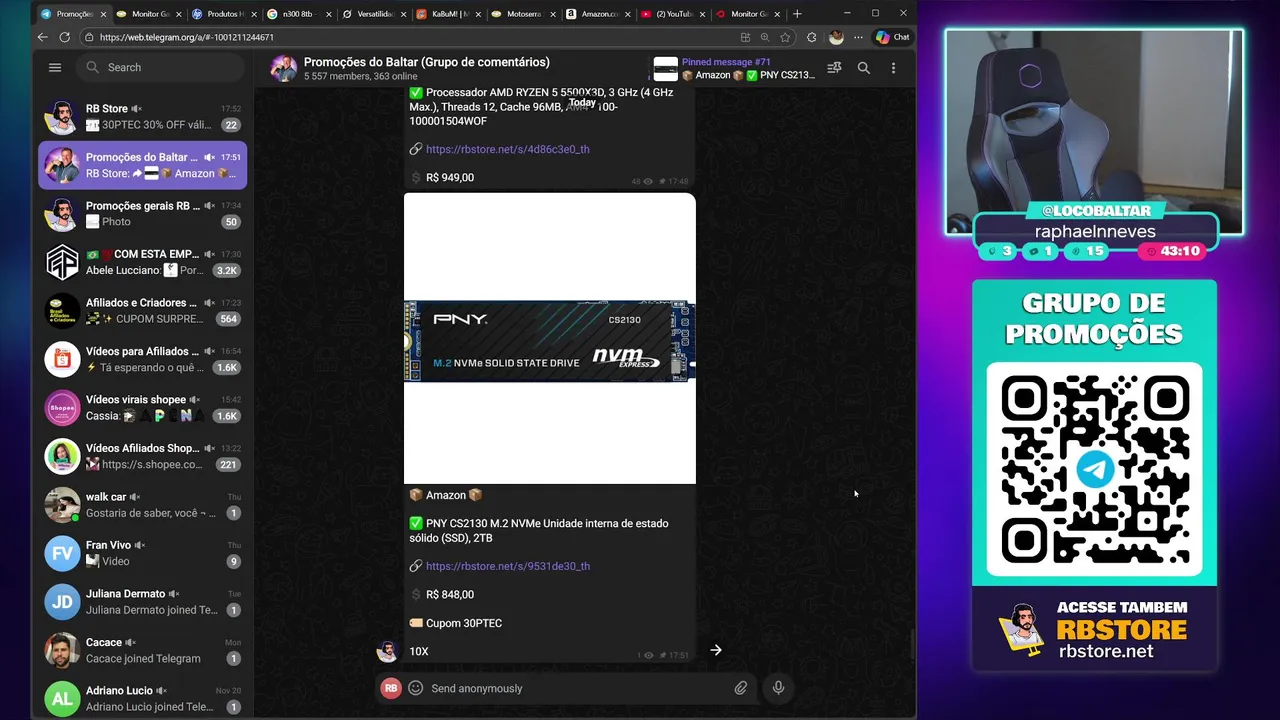1280x720 pixels.
Task: Search within this group chat
Action: point(864,68)
